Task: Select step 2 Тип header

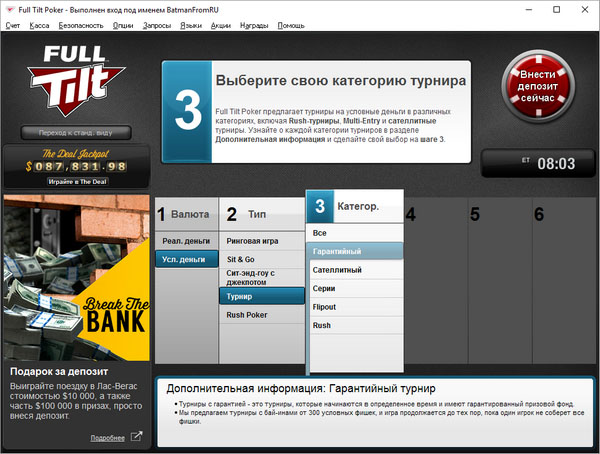Action: tap(262, 214)
